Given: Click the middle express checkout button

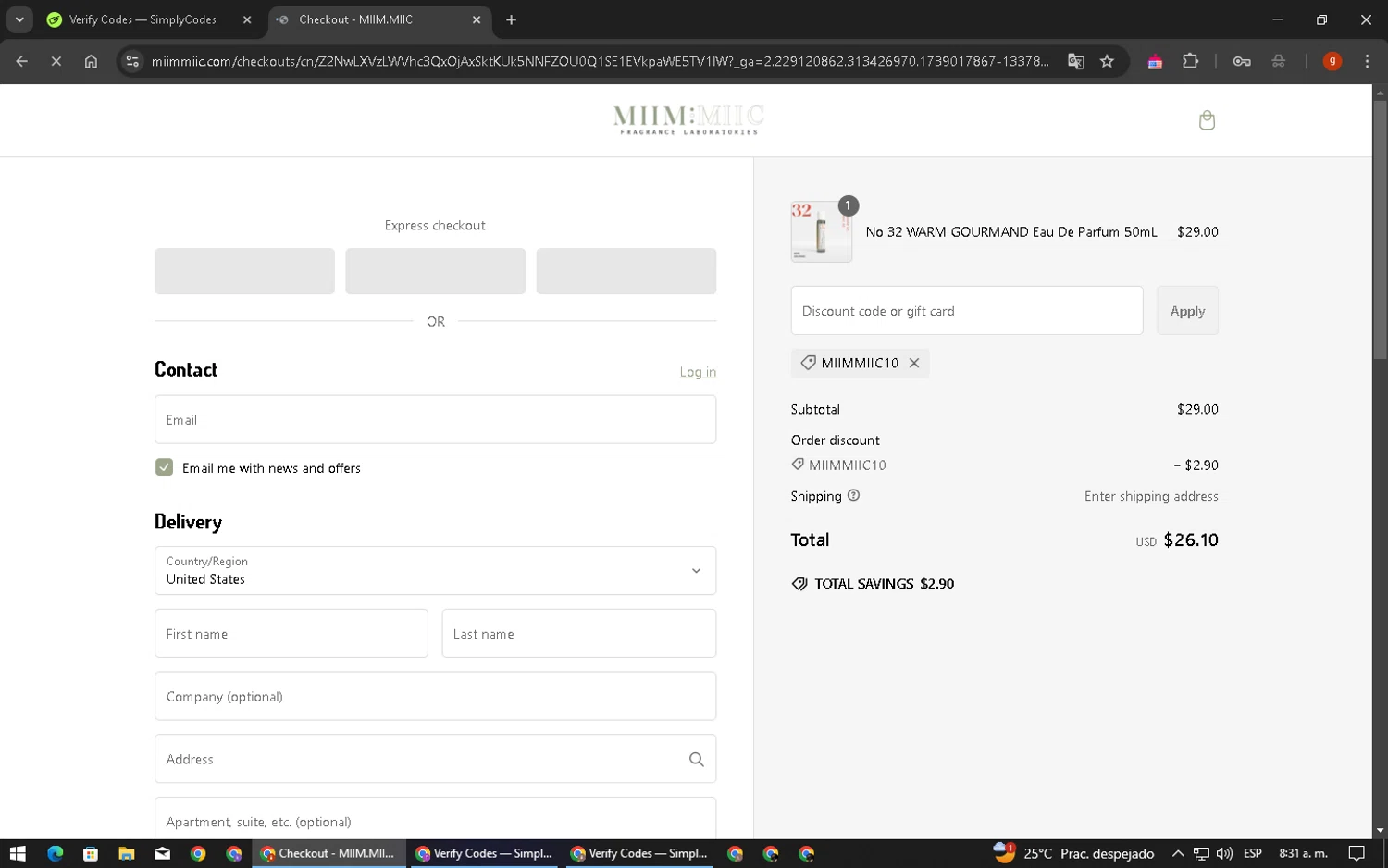Looking at the screenshot, I should [x=435, y=271].
